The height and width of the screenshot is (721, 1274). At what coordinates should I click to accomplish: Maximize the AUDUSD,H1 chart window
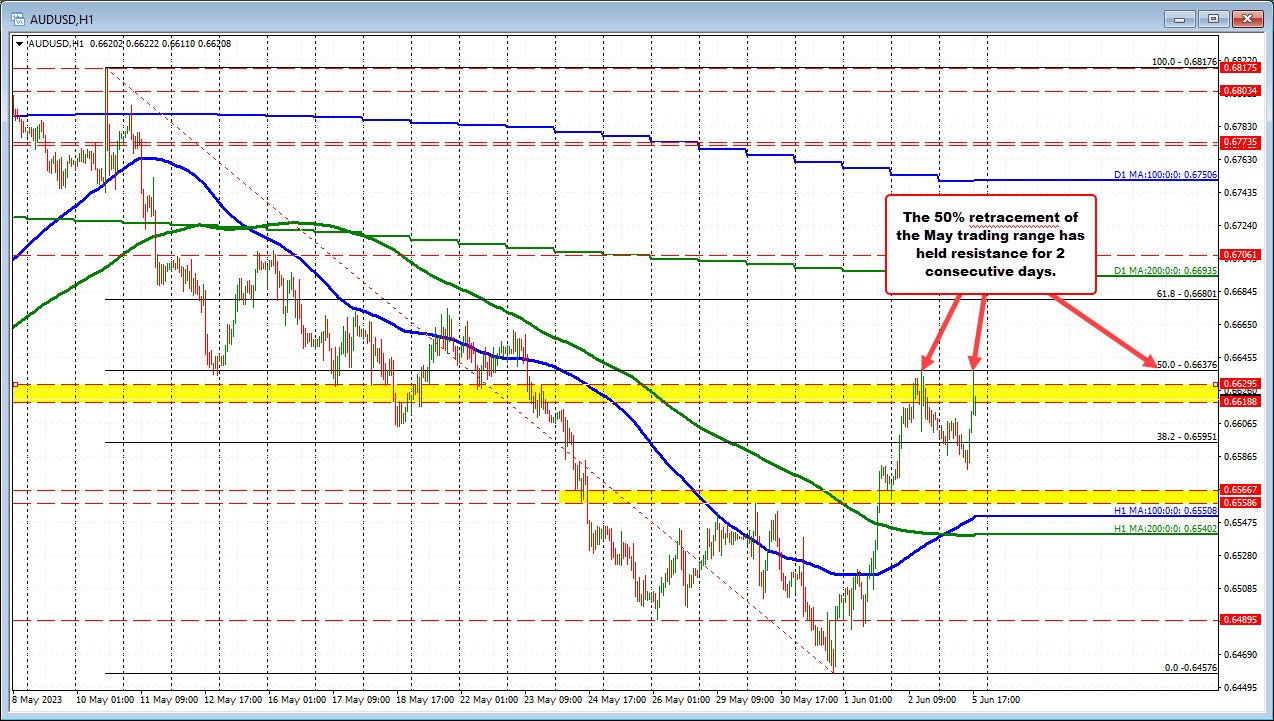tap(1215, 18)
